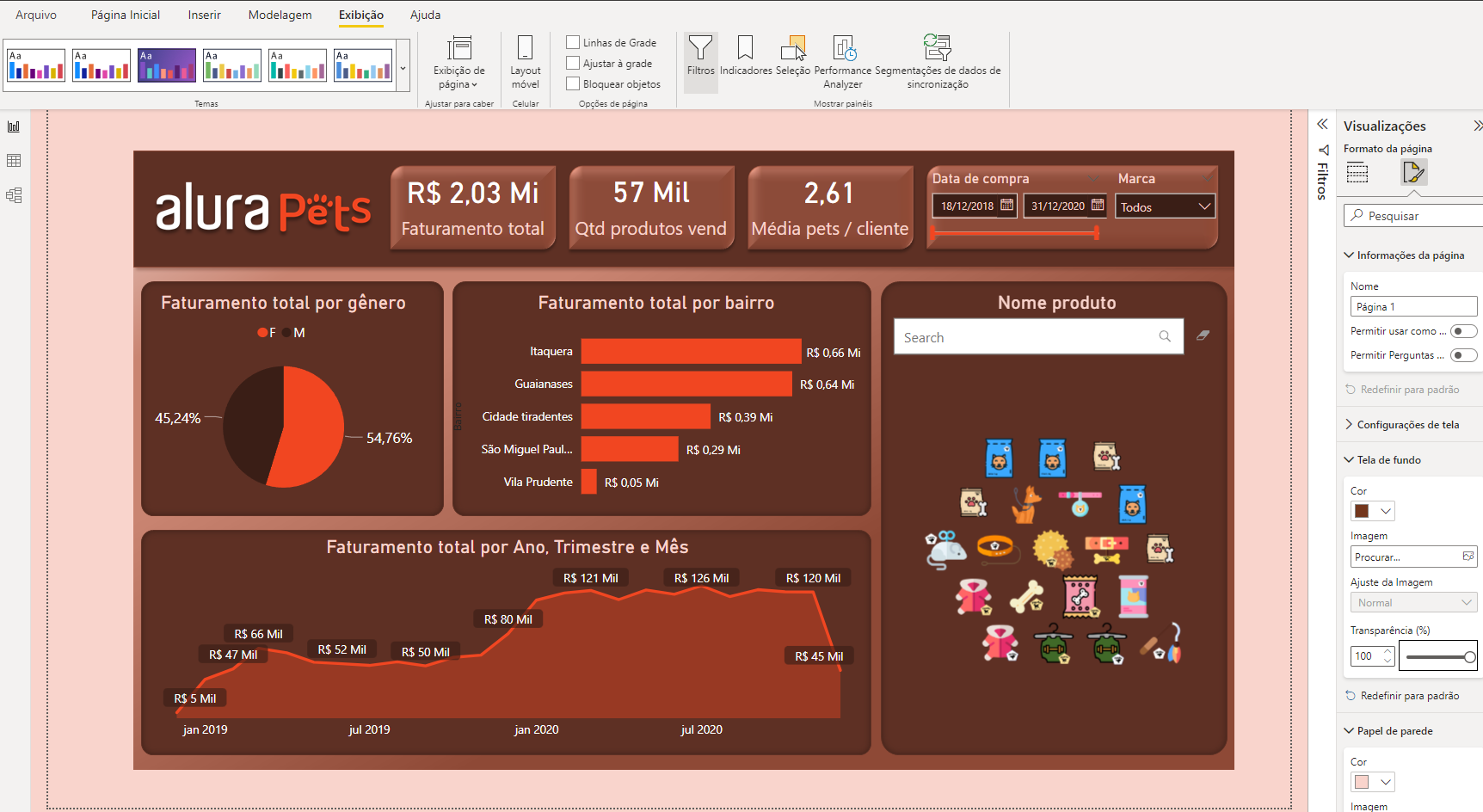1483x812 pixels.
Task: Open the Indicadores bookmarks pane
Action: pos(745,56)
